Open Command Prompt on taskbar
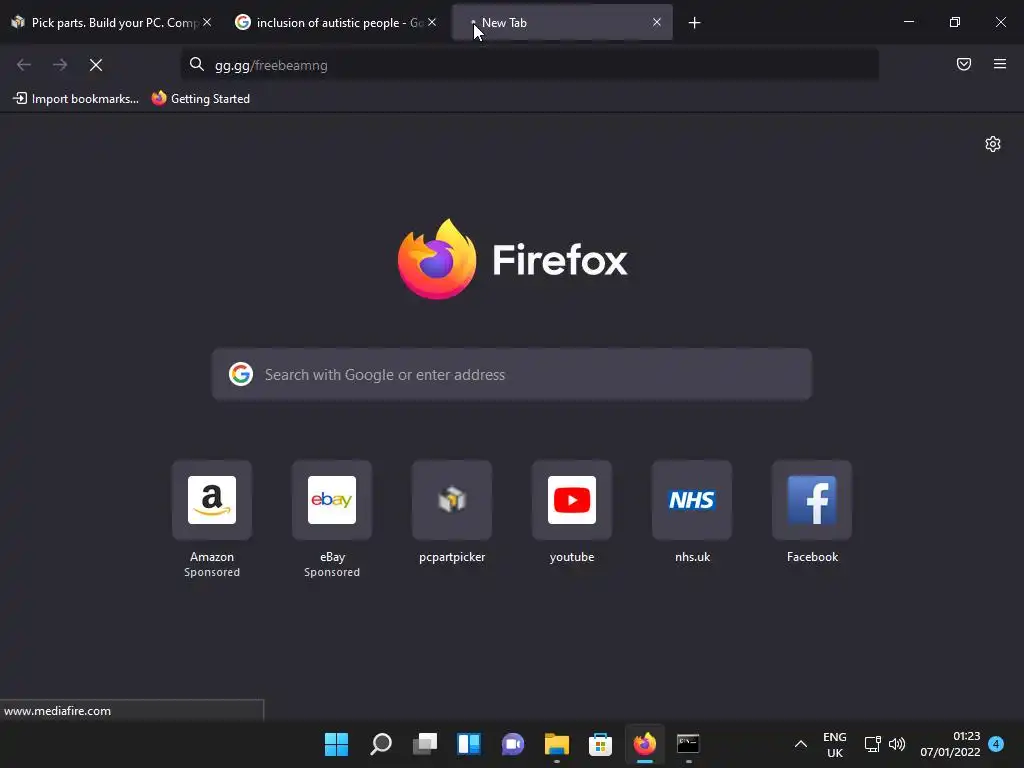1024x768 pixels. [688, 744]
